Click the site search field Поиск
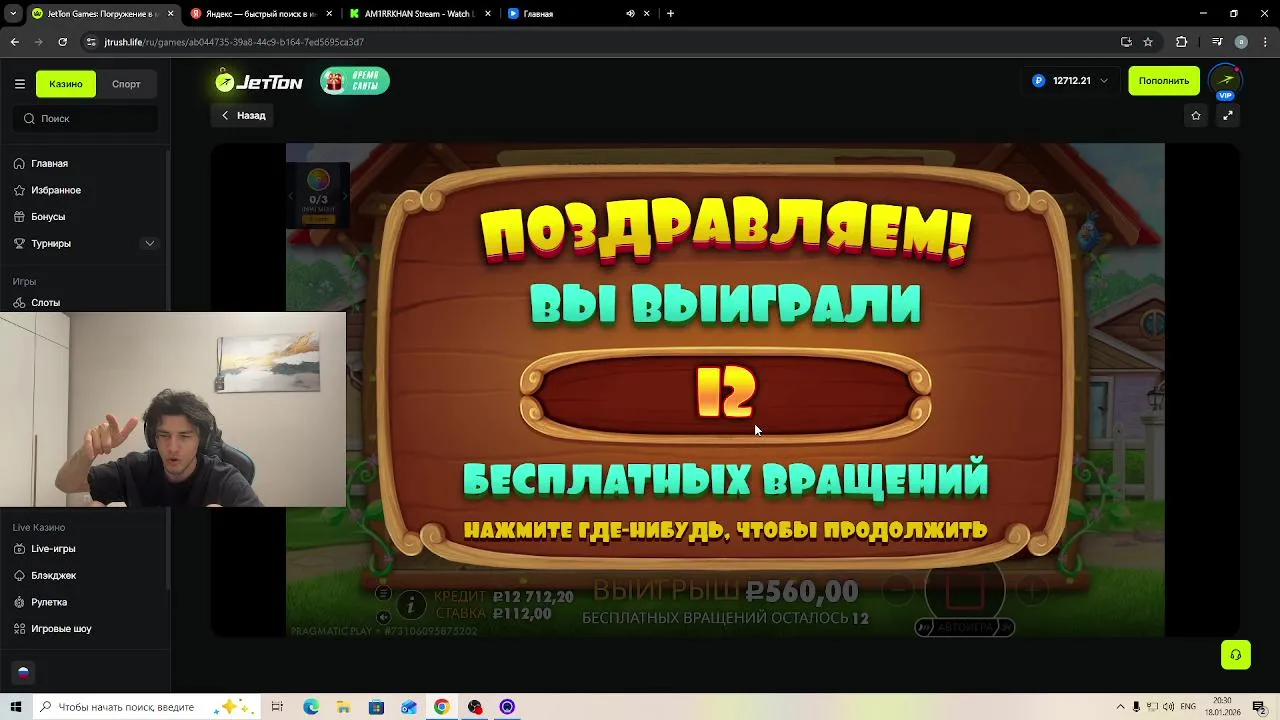1280x720 pixels. [x=87, y=119]
